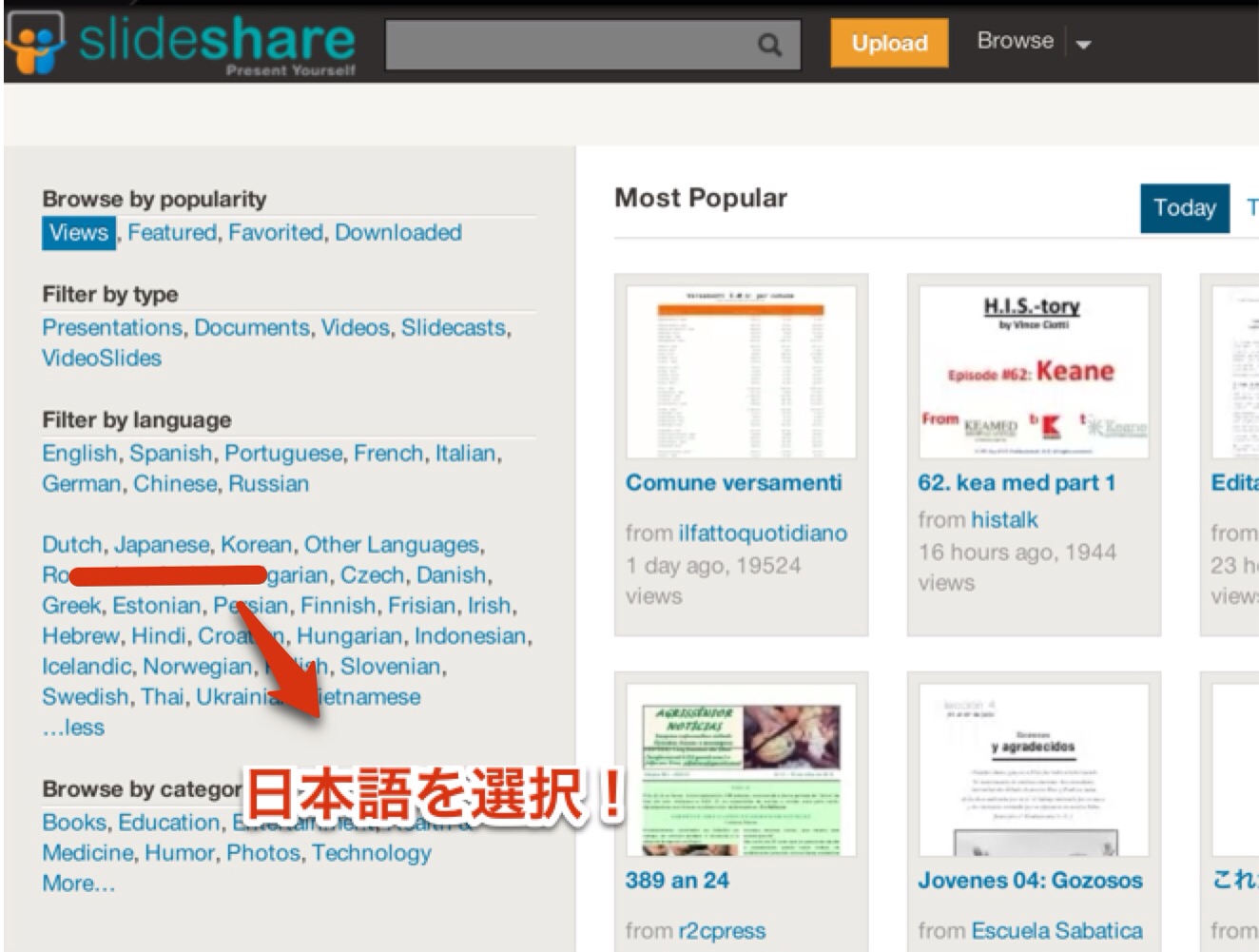Filter language to Hindi
This screenshot has width=1259, height=952.
159,635
